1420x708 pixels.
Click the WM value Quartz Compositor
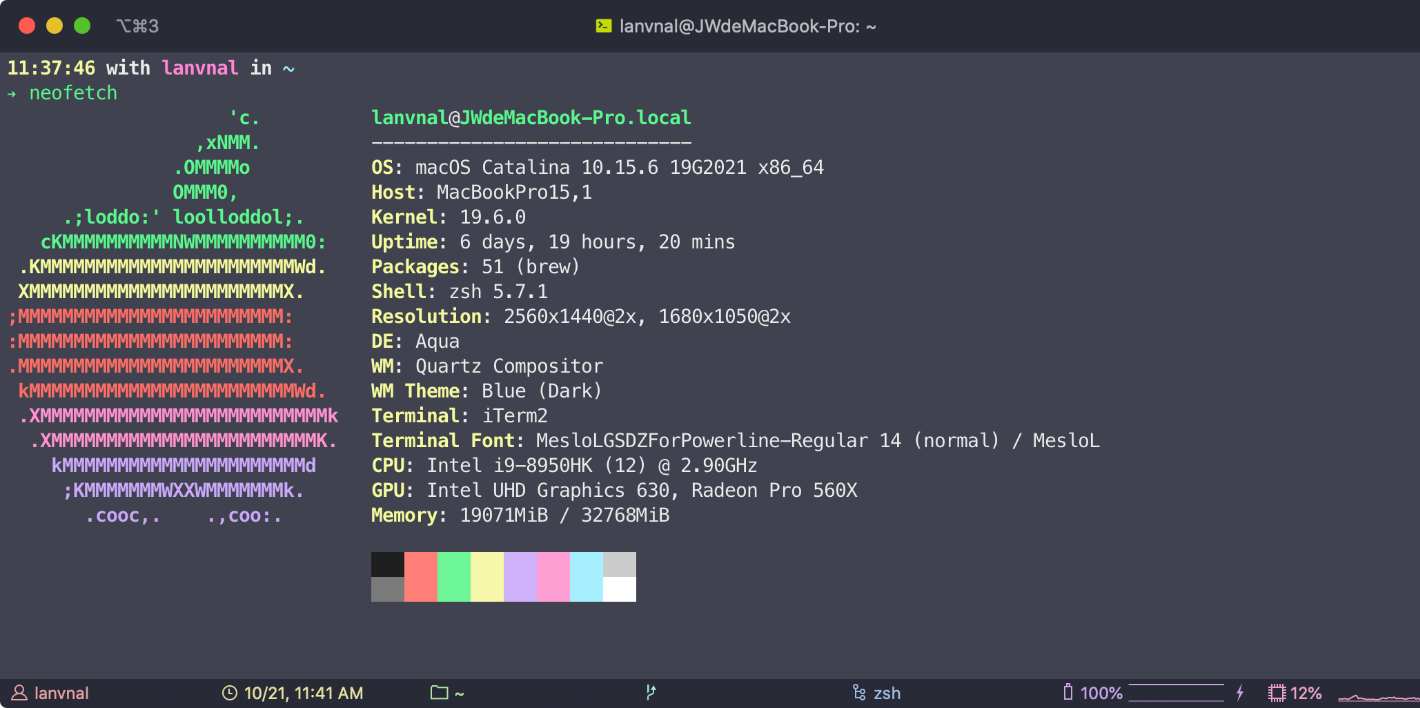[509, 366]
